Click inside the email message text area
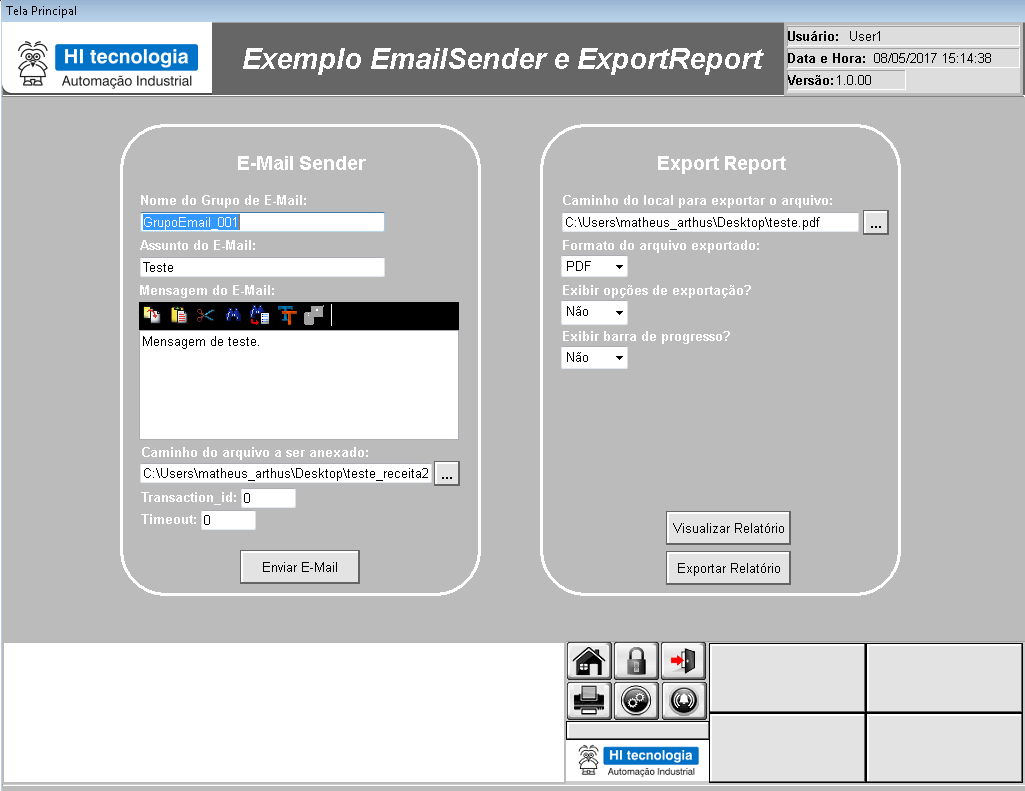This screenshot has width=1025, height=791. pos(299,384)
